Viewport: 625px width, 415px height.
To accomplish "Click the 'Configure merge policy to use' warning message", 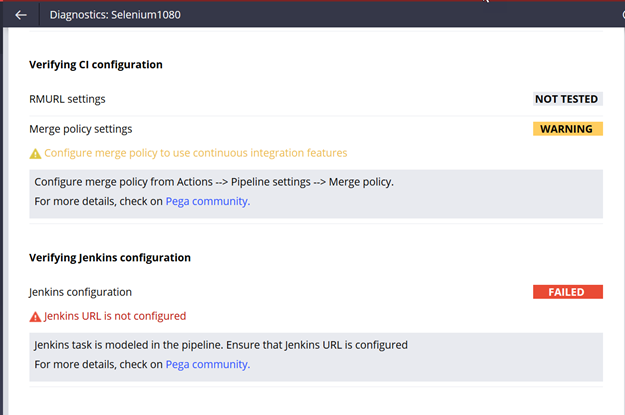I will click(x=195, y=154).
